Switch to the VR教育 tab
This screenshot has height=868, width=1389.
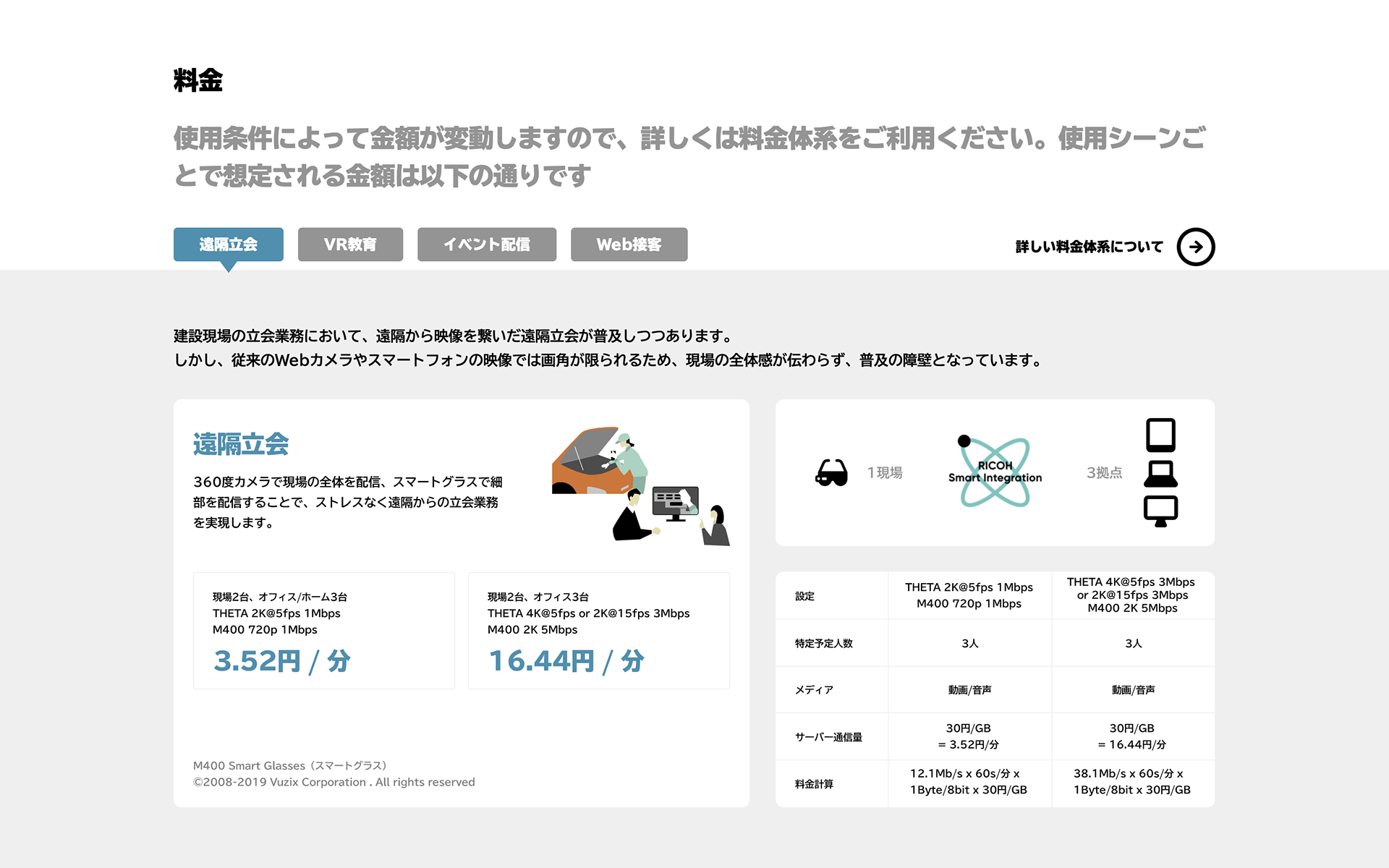point(350,244)
